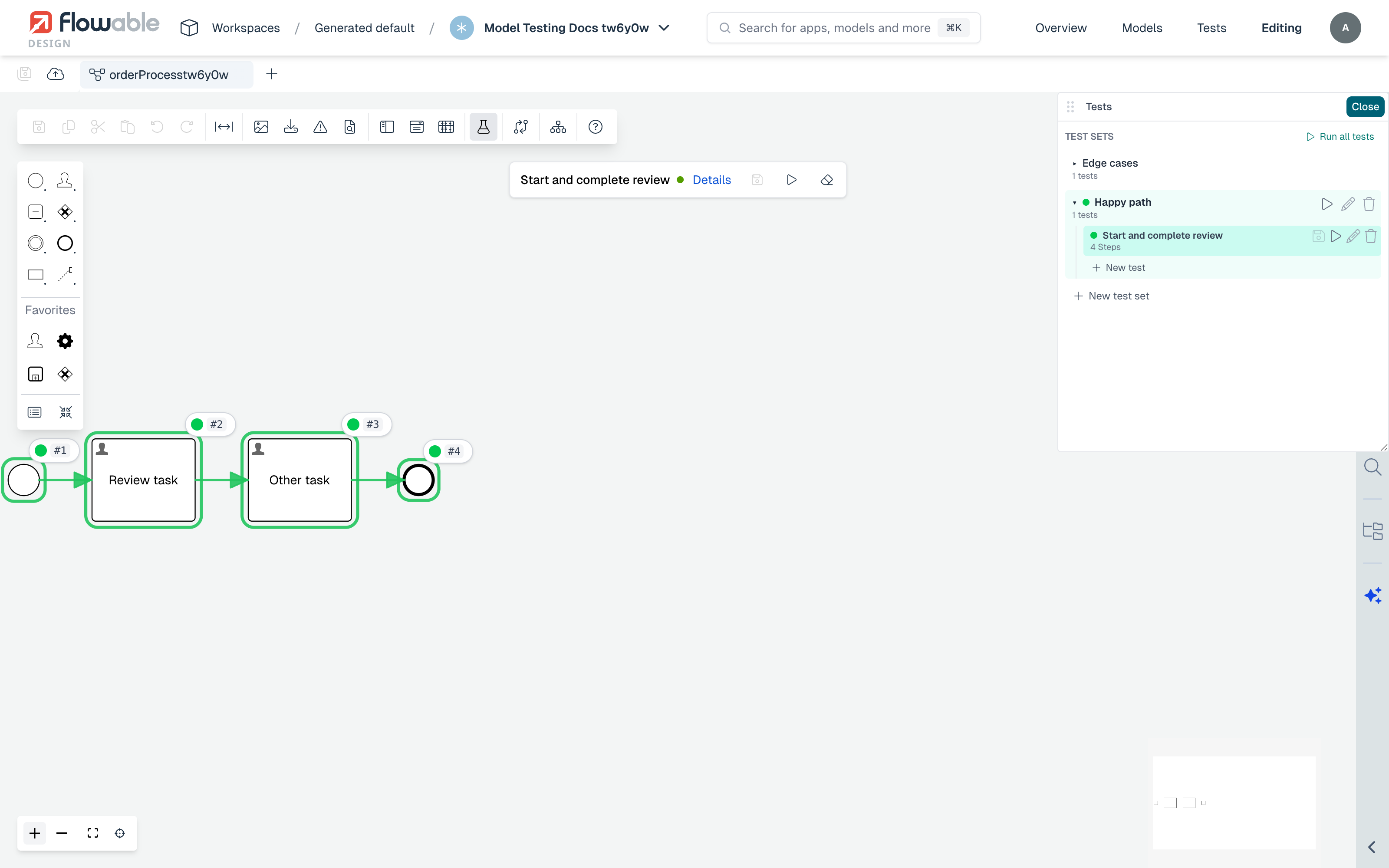Image resolution: width=1389 pixels, height=868 pixels.
Task: Center the canvas view
Action: (x=120, y=833)
